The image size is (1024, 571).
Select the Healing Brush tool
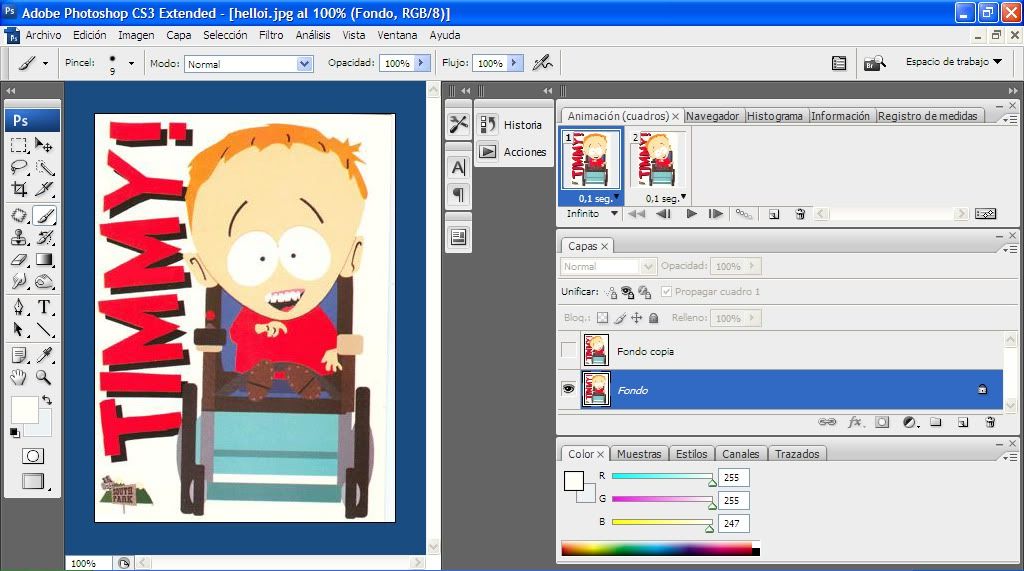pyautogui.click(x=20, y=215)
